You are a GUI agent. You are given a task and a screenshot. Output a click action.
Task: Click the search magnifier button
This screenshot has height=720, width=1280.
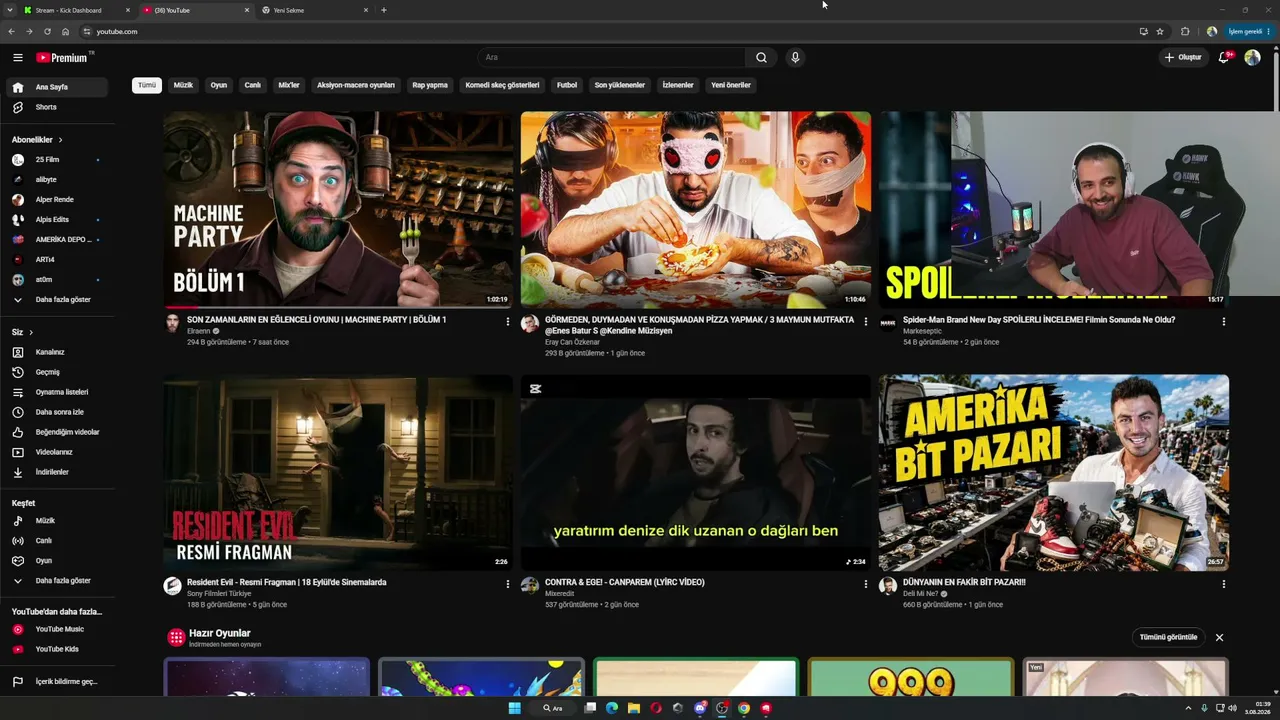pyautogui.click(x=761, y=58)
